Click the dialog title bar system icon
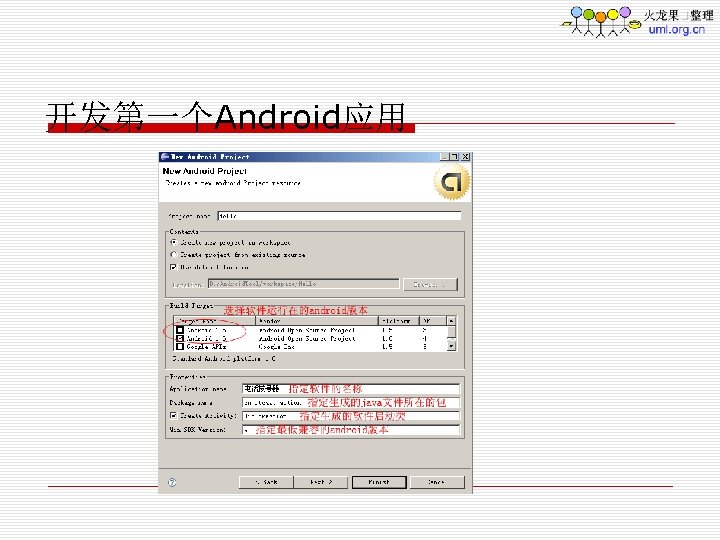720x540 pixels. (164, 157)
